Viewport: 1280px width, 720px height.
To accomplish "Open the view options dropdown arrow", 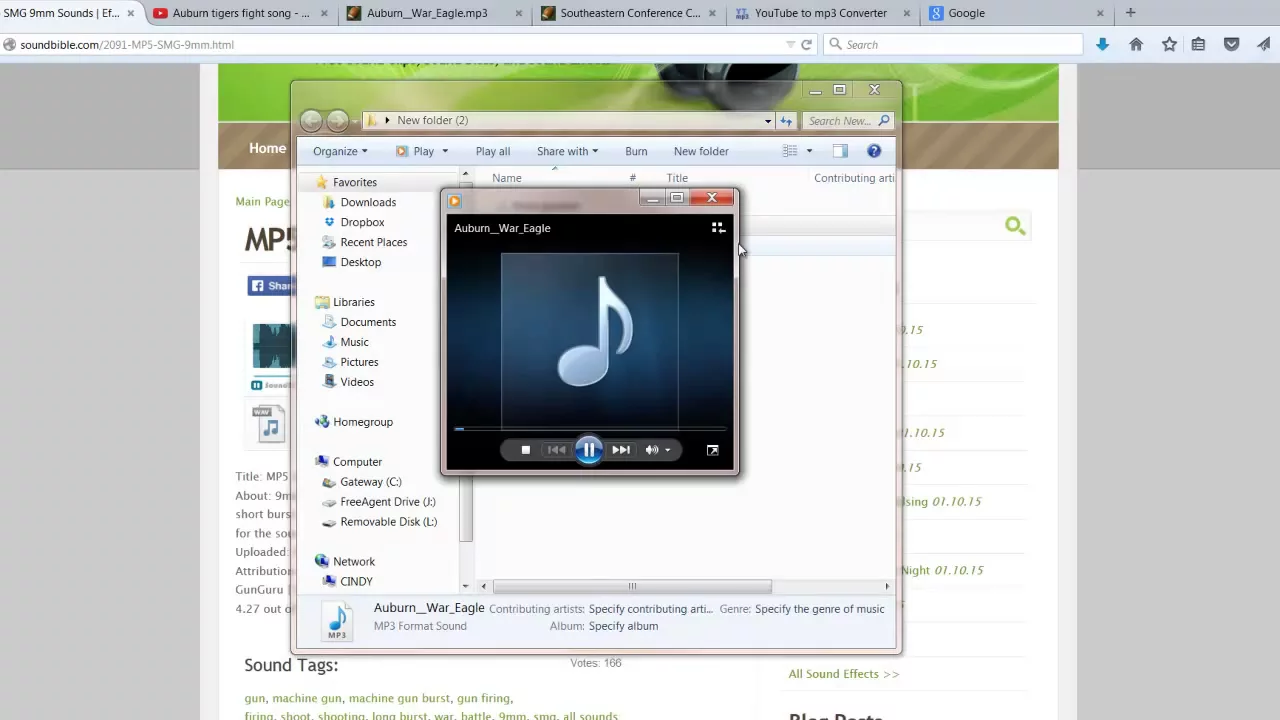I will 809,151.
